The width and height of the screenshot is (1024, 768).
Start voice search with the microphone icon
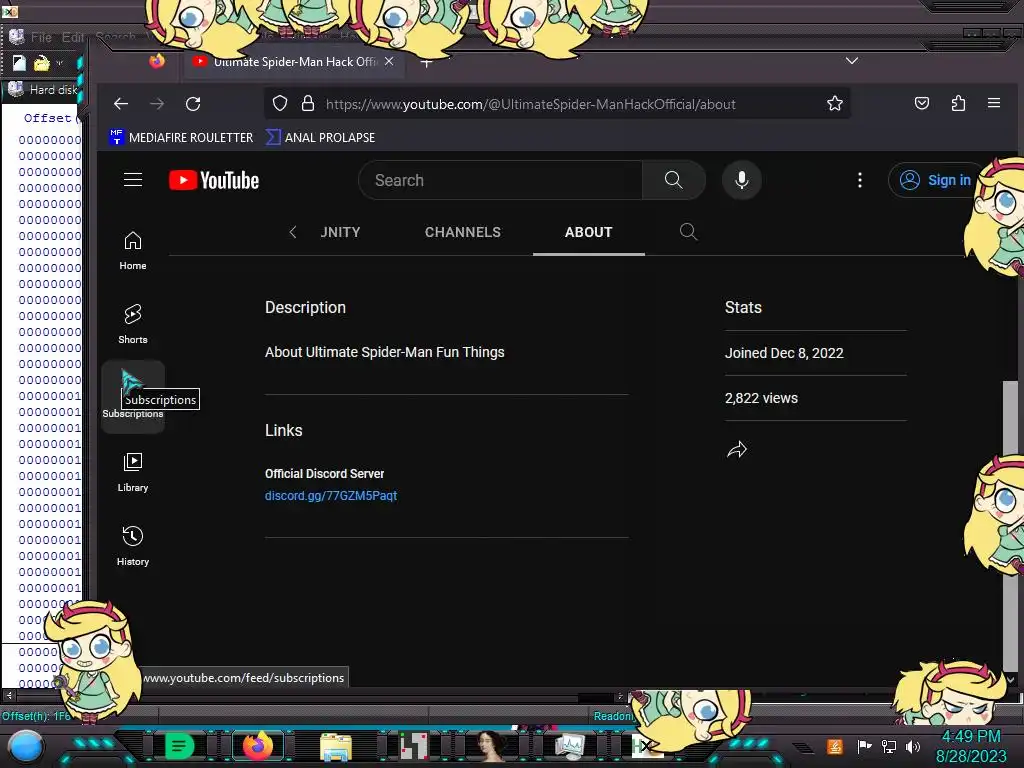tap(741, 180)
